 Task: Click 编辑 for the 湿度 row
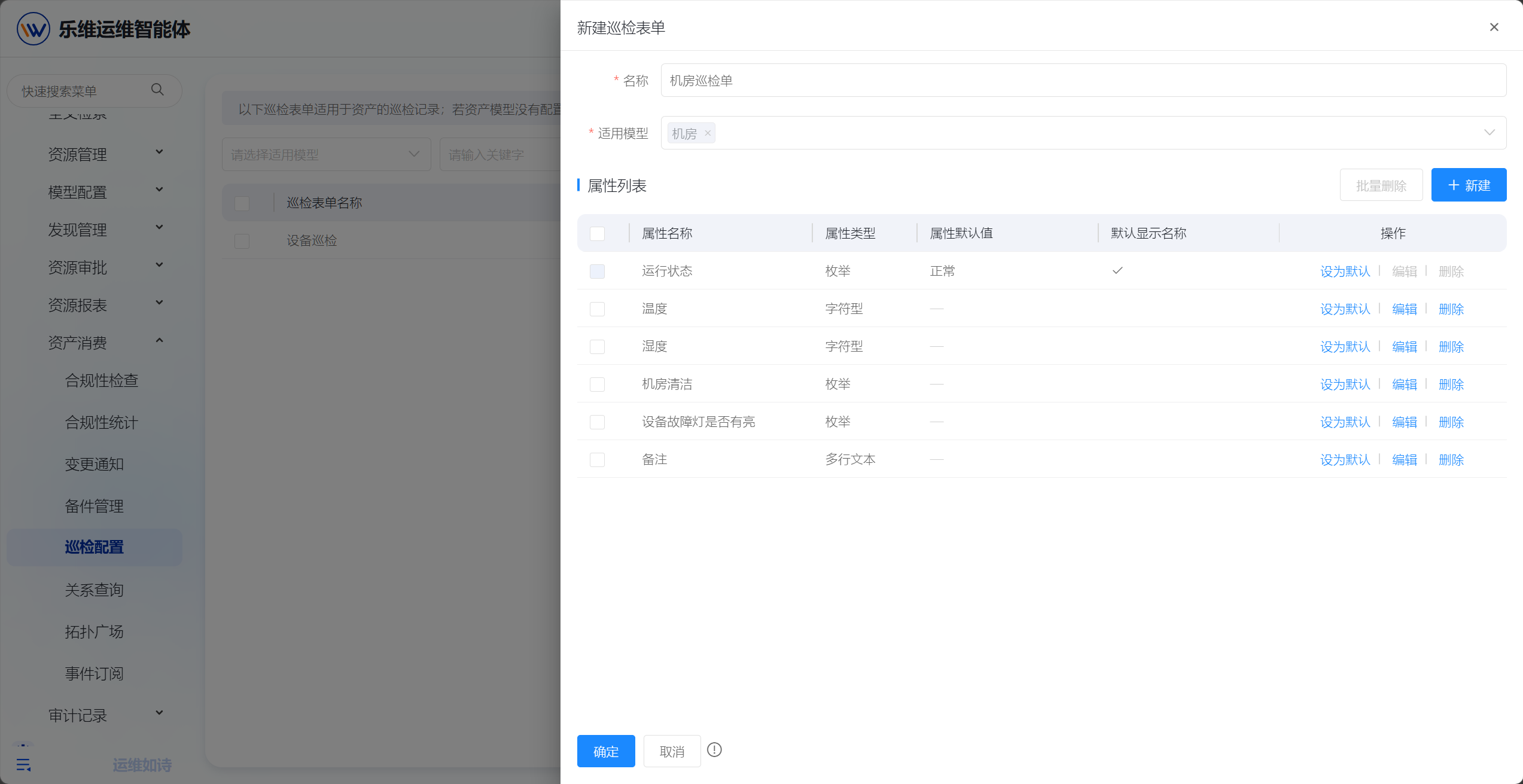point(1405,347)
